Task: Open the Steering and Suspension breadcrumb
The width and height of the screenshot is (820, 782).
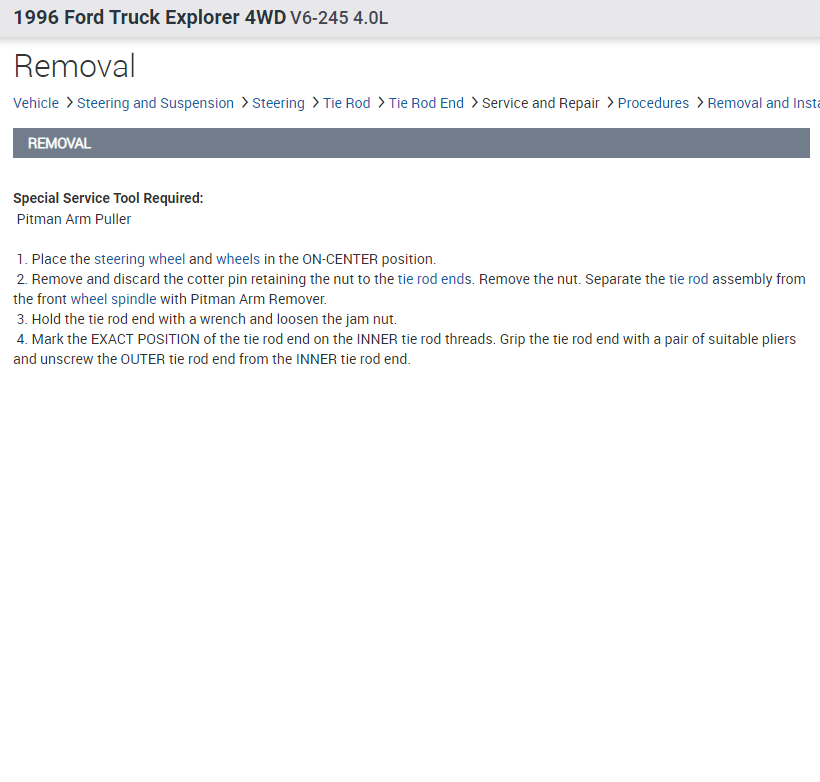Action: 155,103
